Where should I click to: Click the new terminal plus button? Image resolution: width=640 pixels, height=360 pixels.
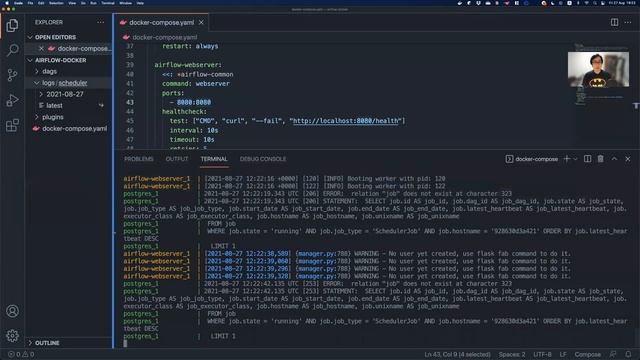567,159
